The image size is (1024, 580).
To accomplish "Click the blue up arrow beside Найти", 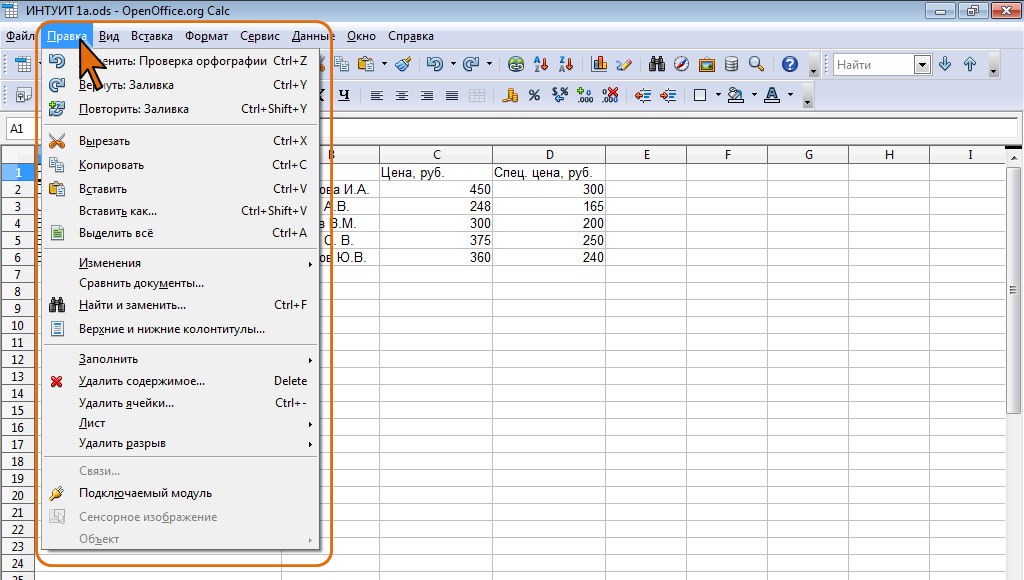I will (x=970, y=64).
